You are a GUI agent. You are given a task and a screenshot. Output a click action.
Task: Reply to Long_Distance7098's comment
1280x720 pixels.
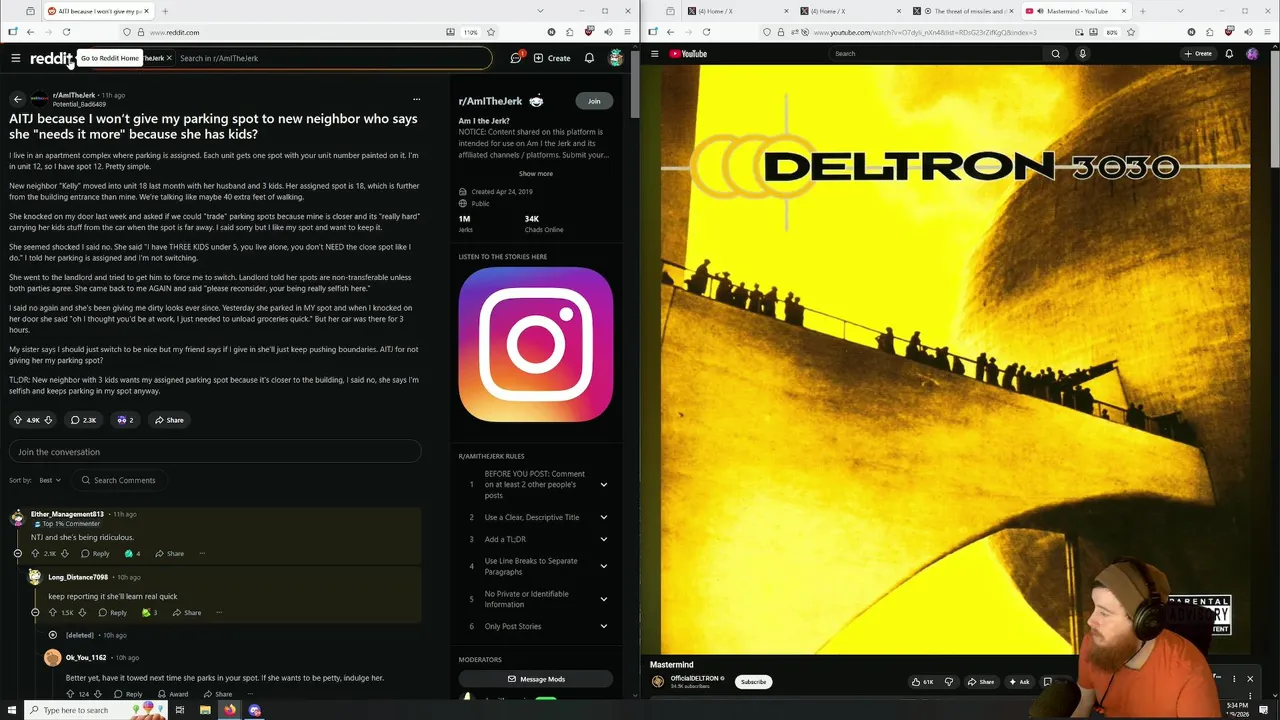(x=112, y=612)
